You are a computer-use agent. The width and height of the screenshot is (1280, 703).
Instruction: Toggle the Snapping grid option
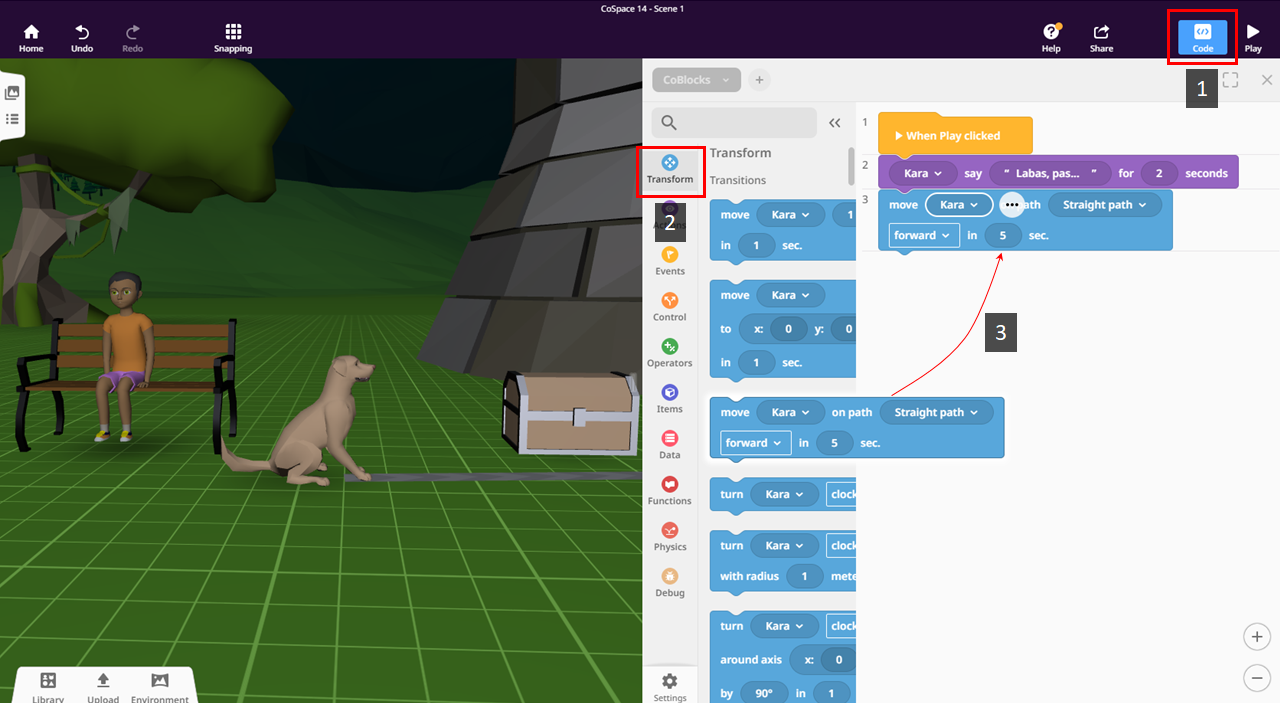point(233,38)
